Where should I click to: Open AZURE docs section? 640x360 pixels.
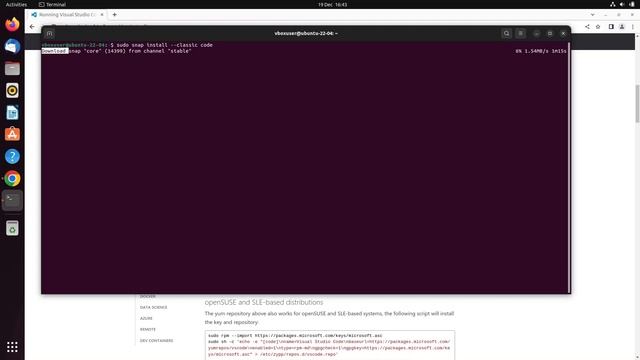click(146, 318)
